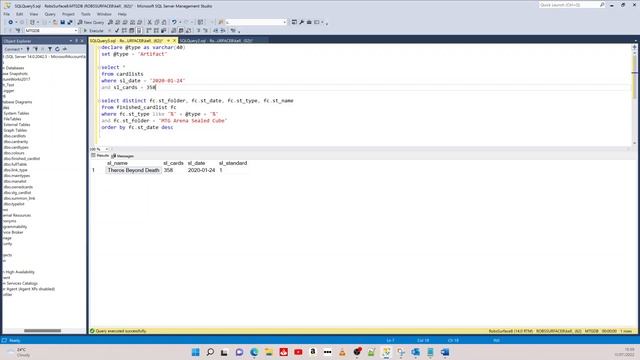This screenshot has height=360, width=640.
Task: Select the dbo.finished_cardlist table
Action: tap(22, 159)
